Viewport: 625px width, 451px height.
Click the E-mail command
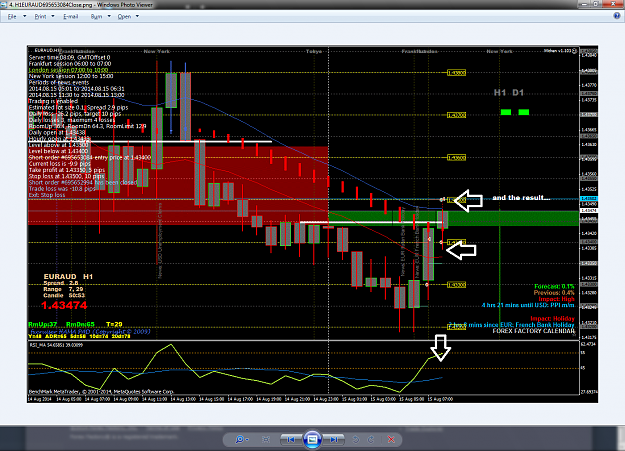(x=71, y=16)
